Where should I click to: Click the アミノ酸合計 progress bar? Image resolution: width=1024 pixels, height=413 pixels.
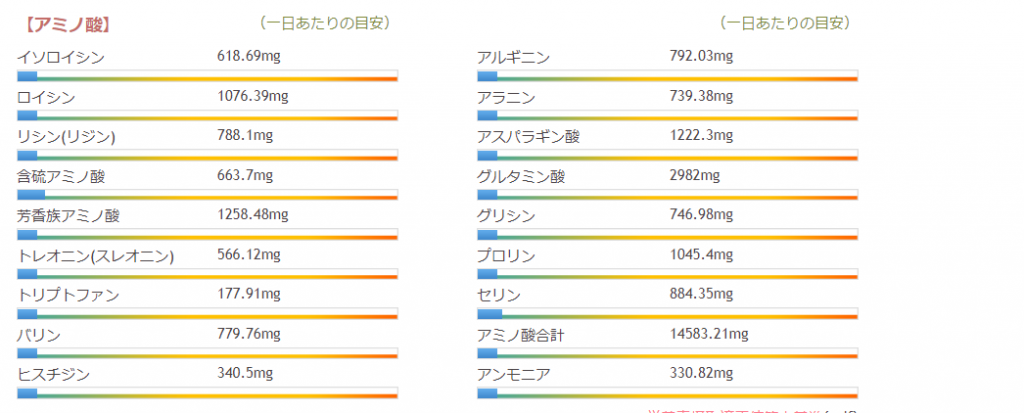click(668, 353)
